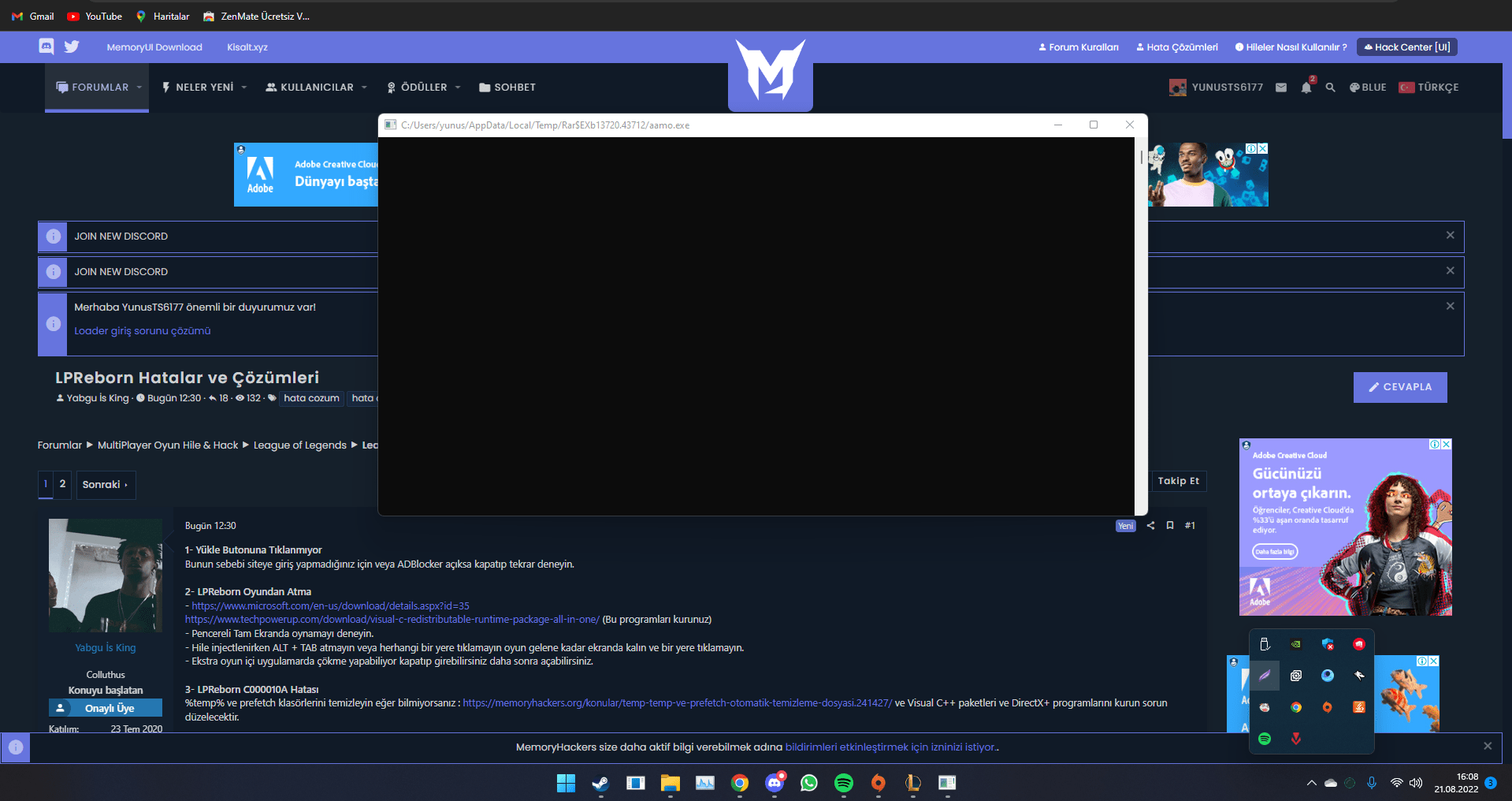Open Origin from the taskbar

click(x=879, y=783)
